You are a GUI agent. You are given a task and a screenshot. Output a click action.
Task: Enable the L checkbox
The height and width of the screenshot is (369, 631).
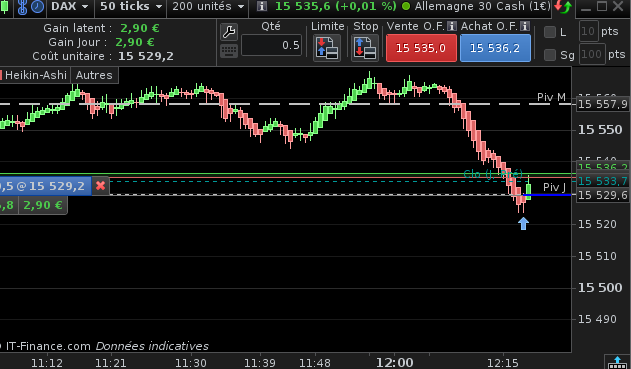point(550,32)
